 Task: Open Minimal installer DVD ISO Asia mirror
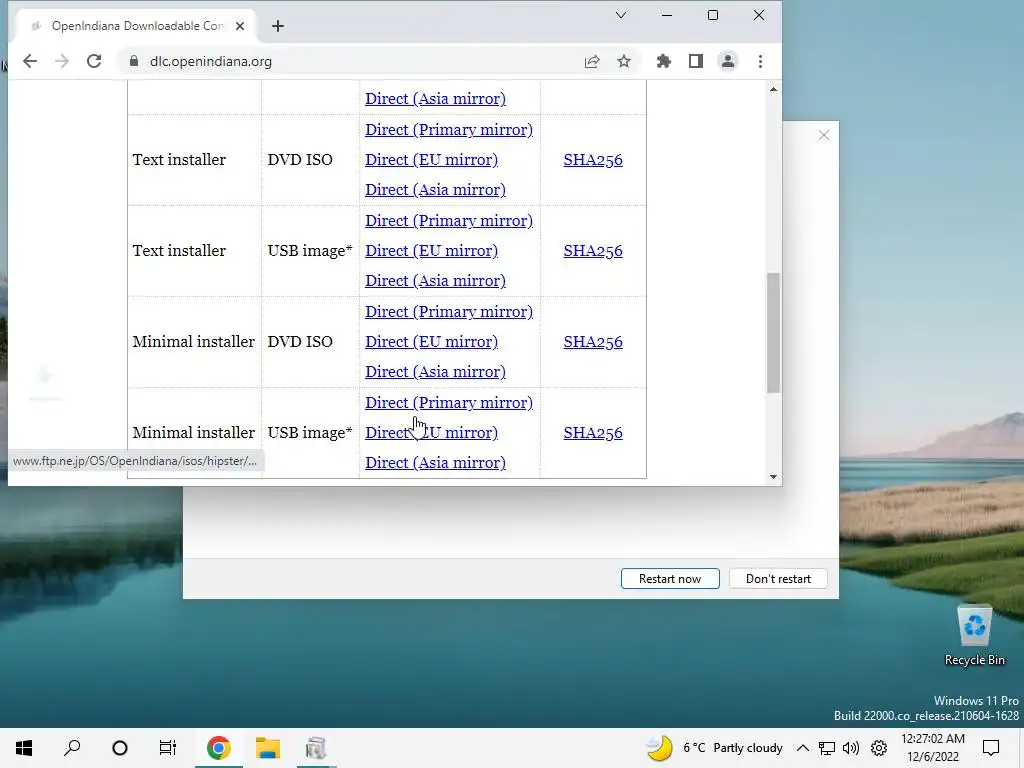[435, 372]
